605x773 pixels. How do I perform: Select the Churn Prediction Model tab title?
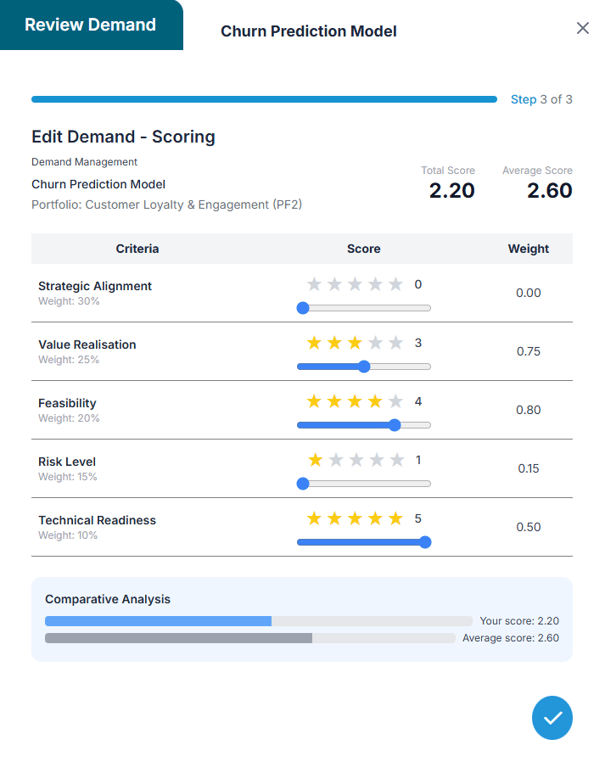[x=308, y=31]
